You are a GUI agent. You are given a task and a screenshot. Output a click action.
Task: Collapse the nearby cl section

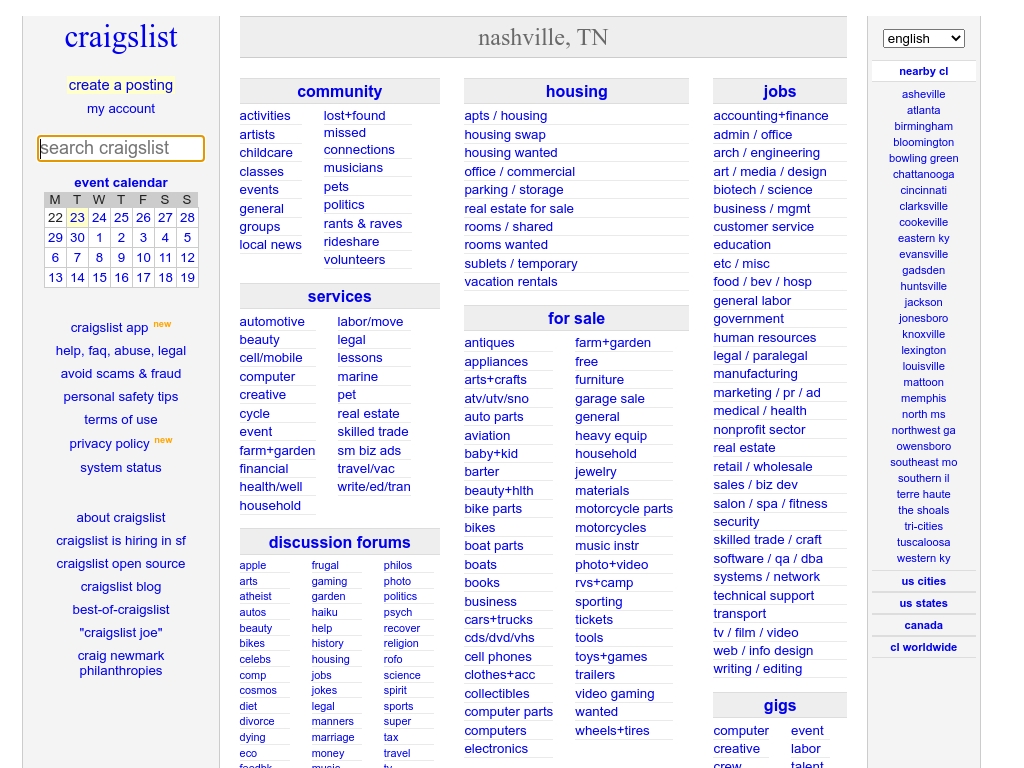(x=923, y=71)
